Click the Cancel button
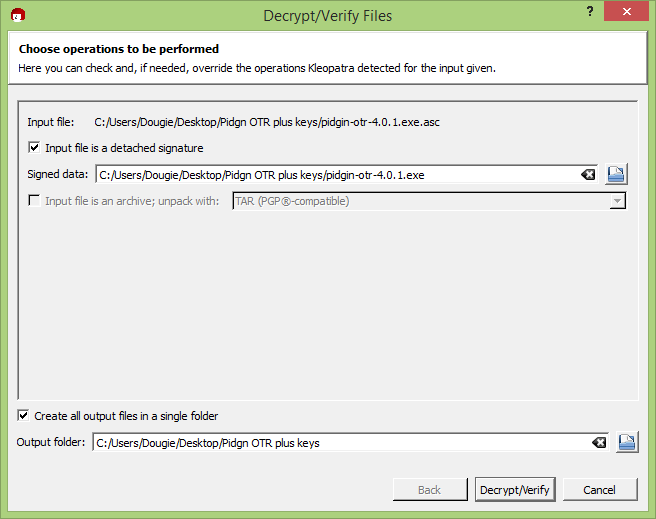The height and width of the screenshot is (519, 656). 600,490
